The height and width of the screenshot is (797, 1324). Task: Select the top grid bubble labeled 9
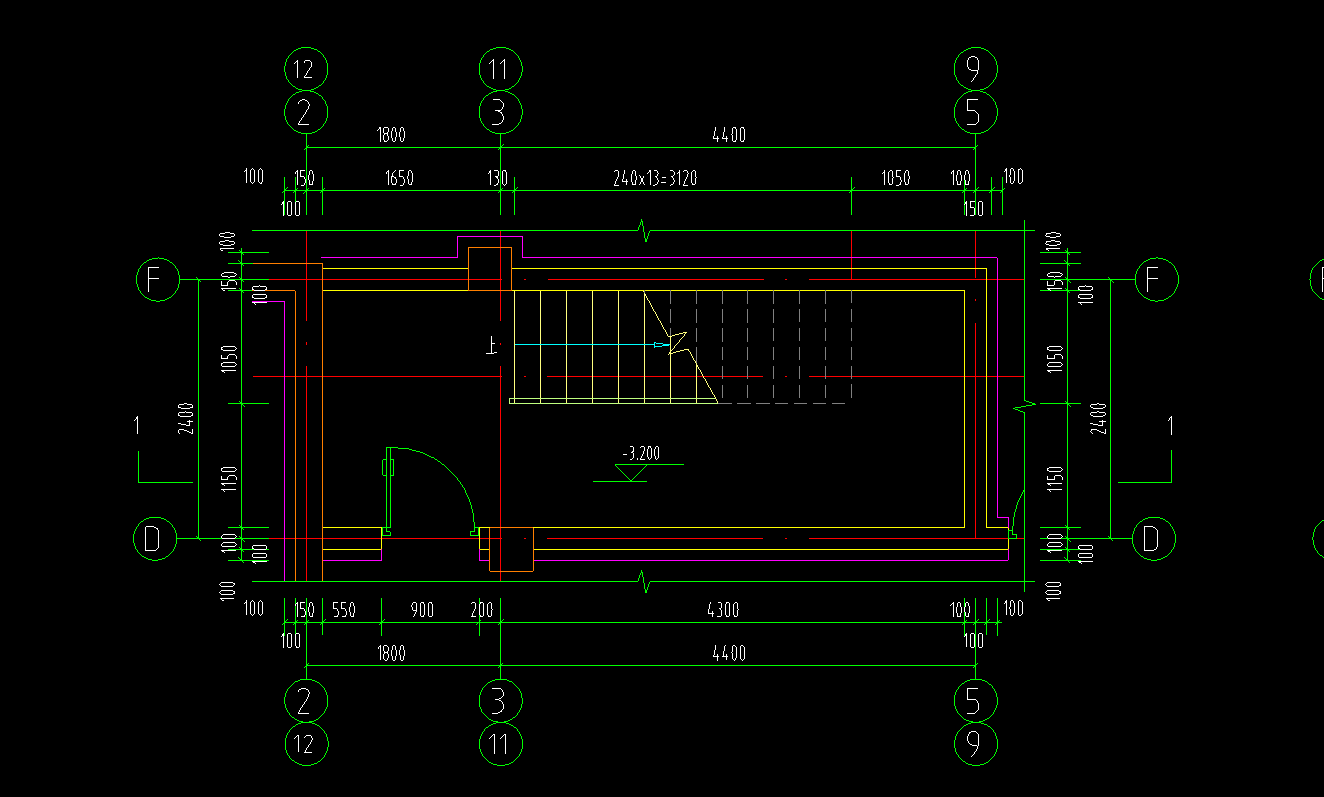pos(974,70)
